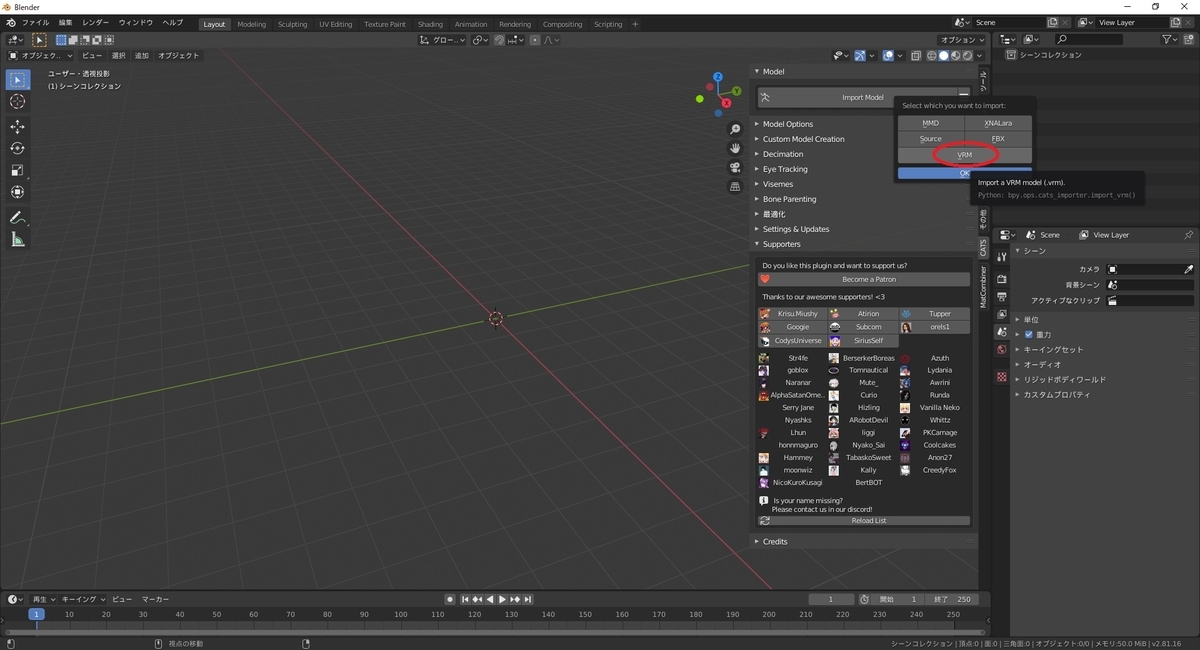Click the Reload List button
Viewport: 1200px width, 650px height.
coord(864,521)
